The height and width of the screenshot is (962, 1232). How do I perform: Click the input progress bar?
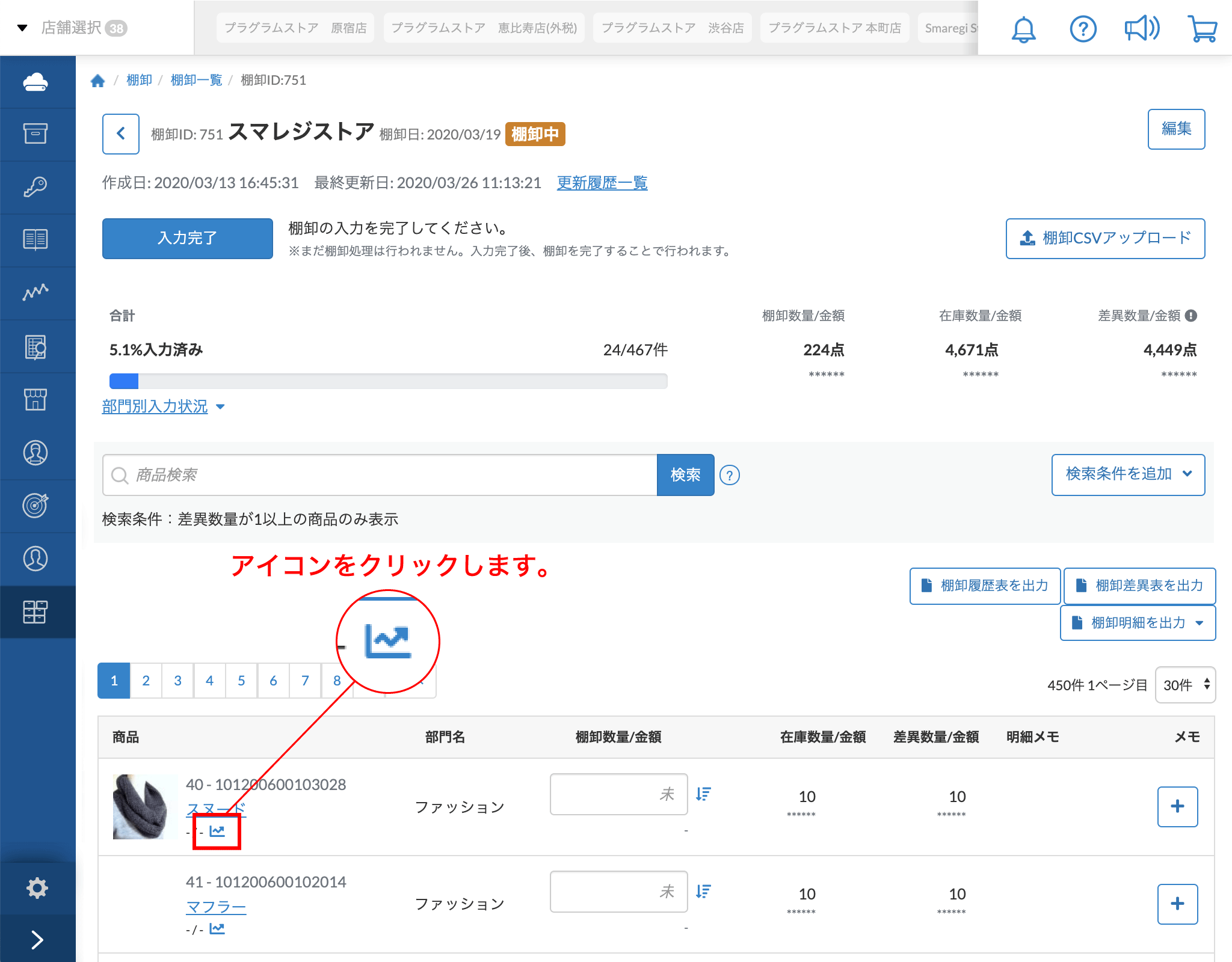pyautogui.click(x=388, y=381)
